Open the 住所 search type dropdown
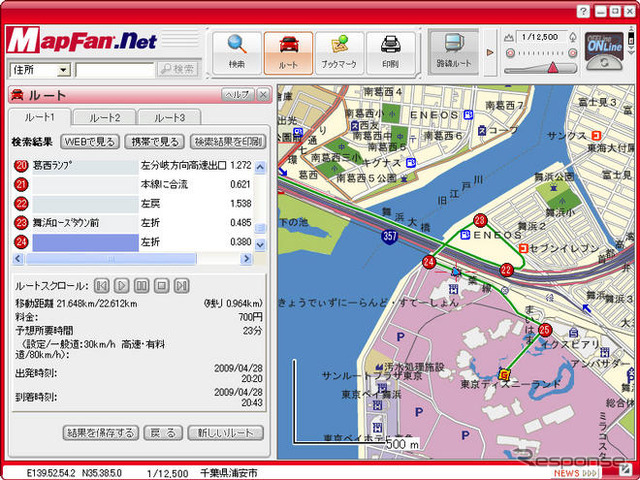The width and height of the screenshot is (640, 480). 40,70
